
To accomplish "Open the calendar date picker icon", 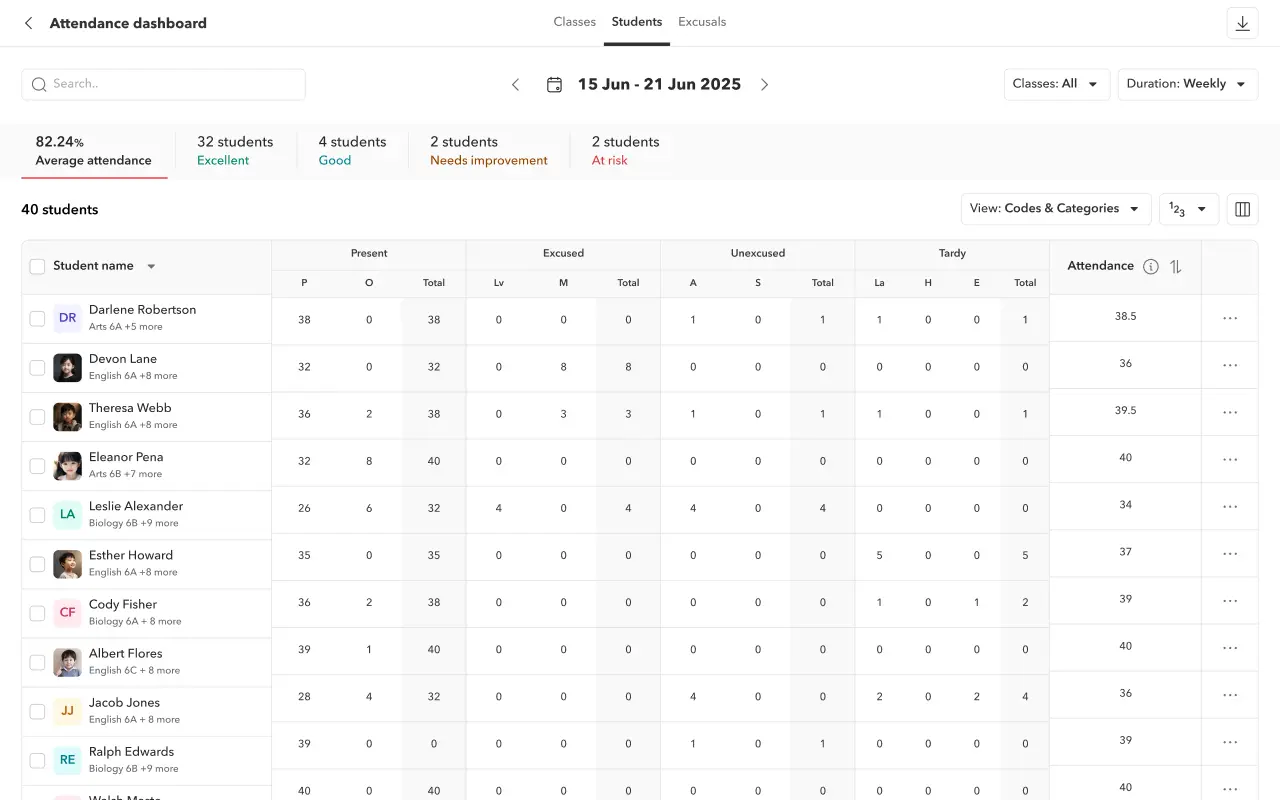I will [x=554, y=85].
